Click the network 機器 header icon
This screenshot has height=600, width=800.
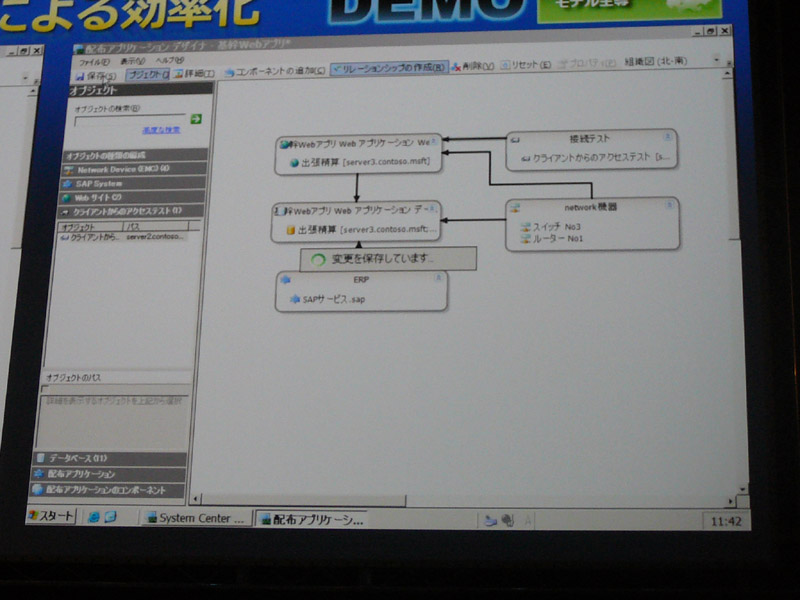point(515,208)
